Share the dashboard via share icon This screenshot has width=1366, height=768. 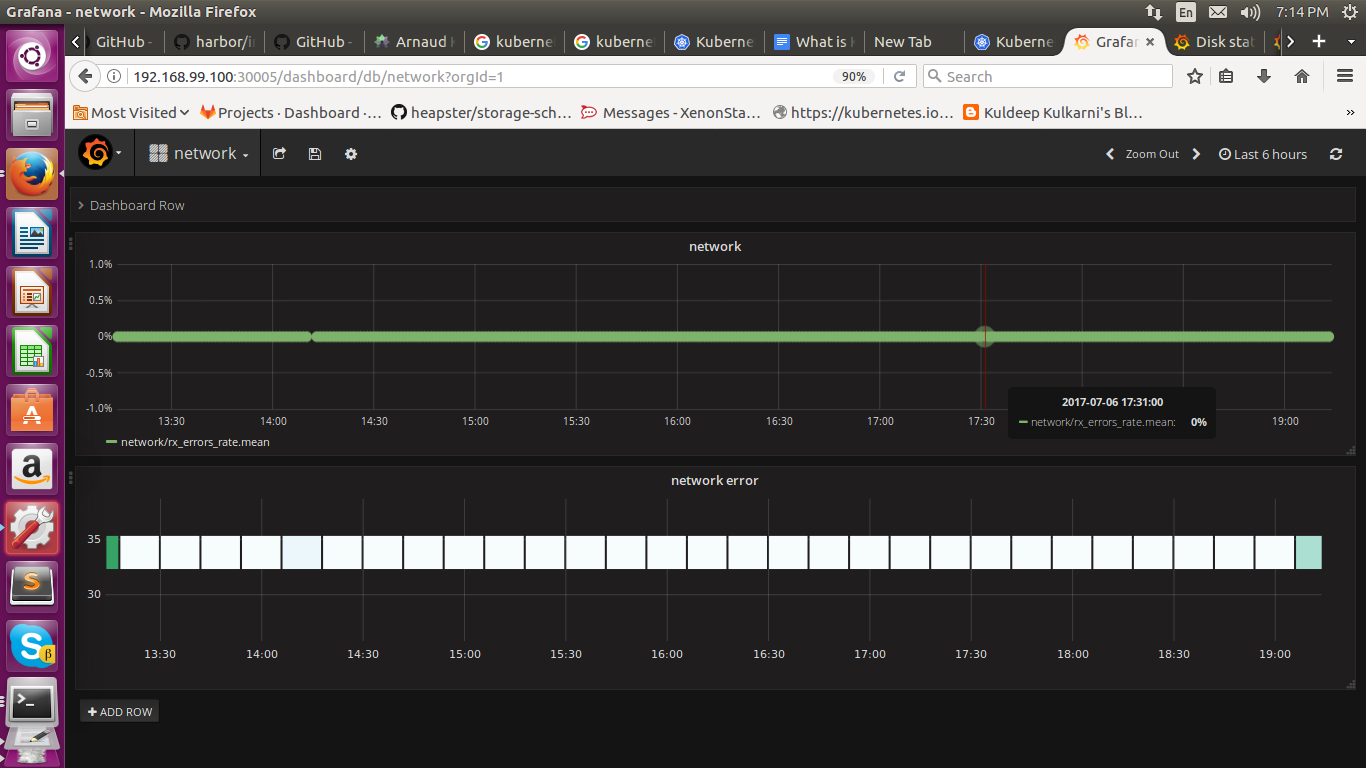coord(280,154)
